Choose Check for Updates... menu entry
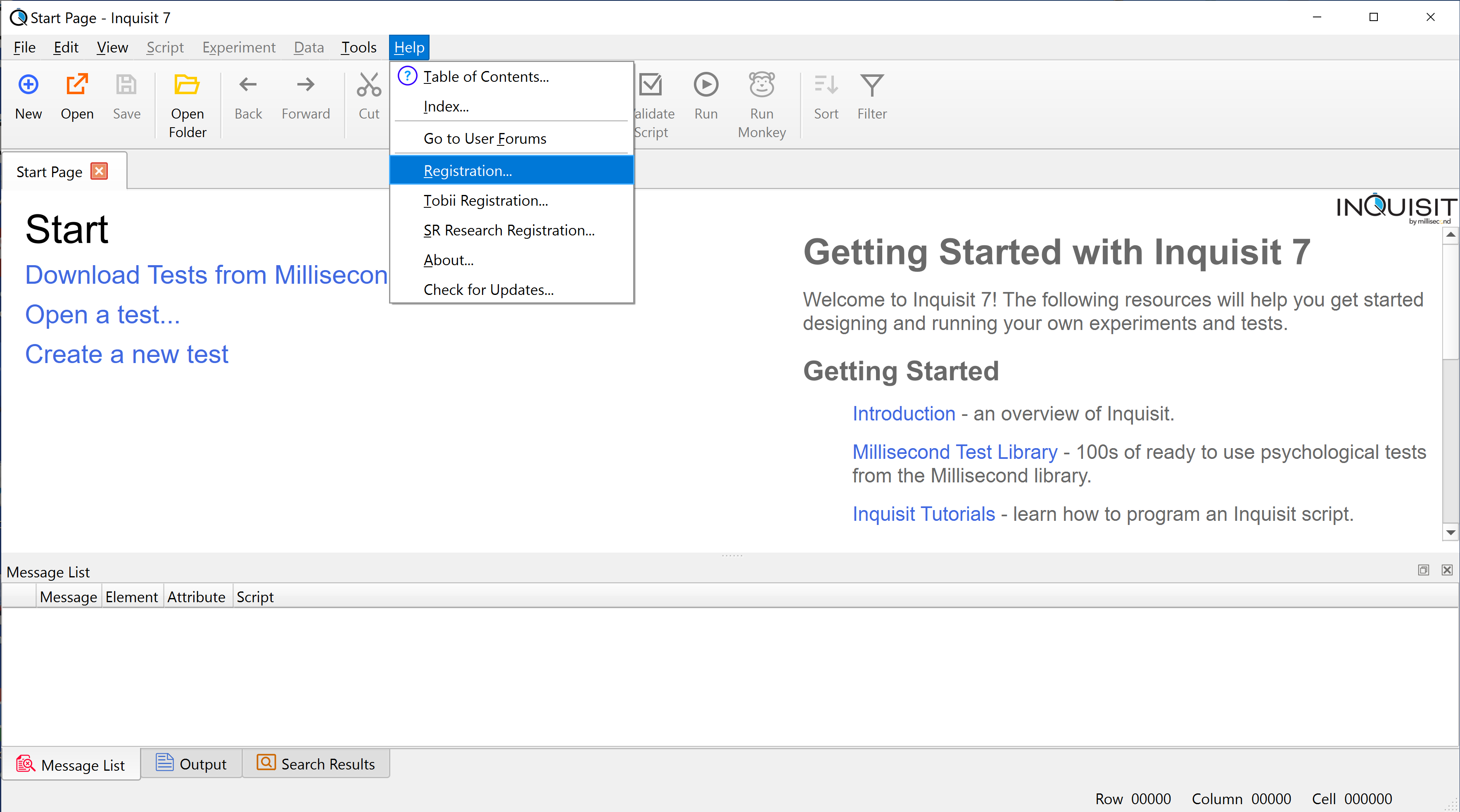1460x812 pixels. [488, 290]
